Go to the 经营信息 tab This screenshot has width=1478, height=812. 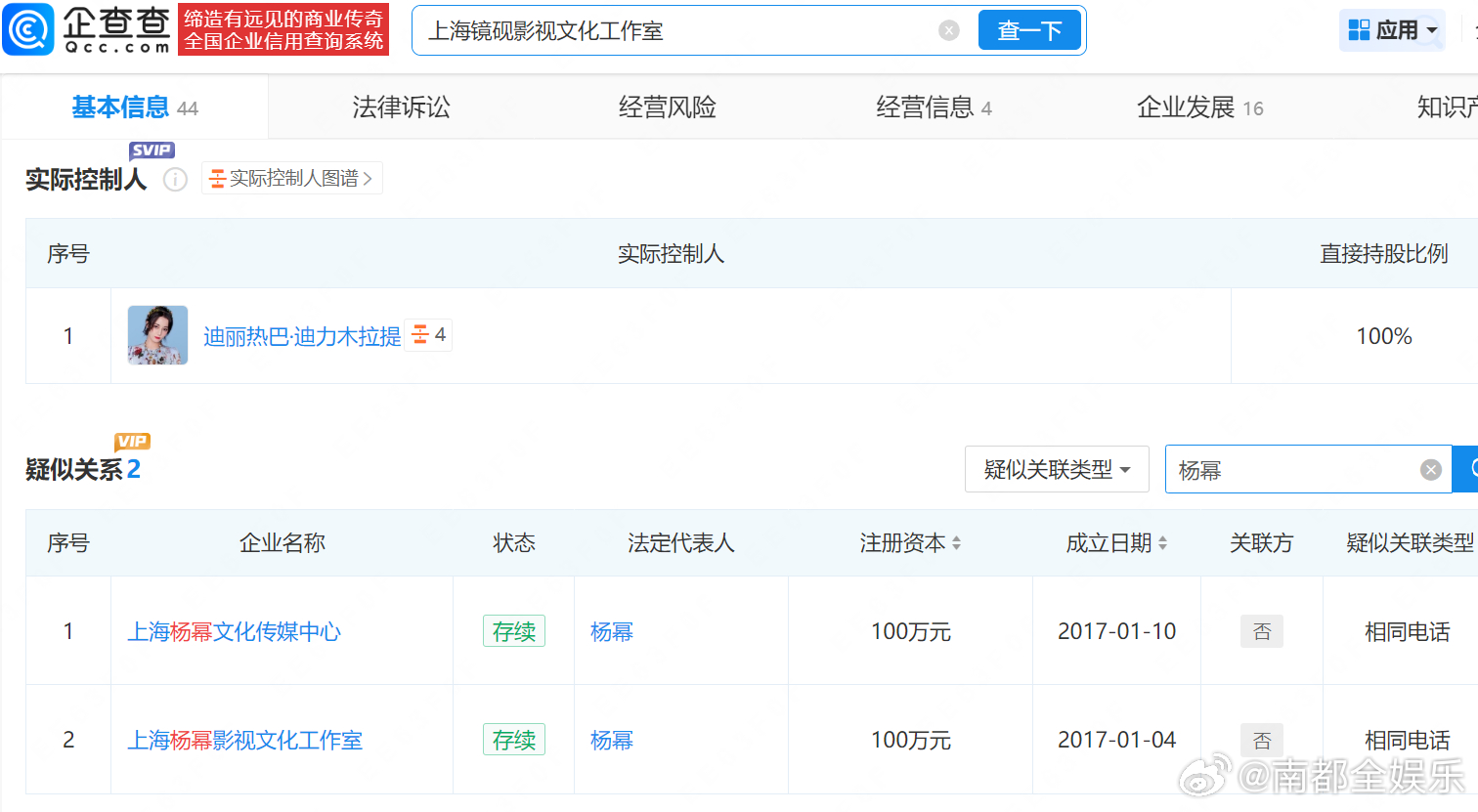pos(934,107)
